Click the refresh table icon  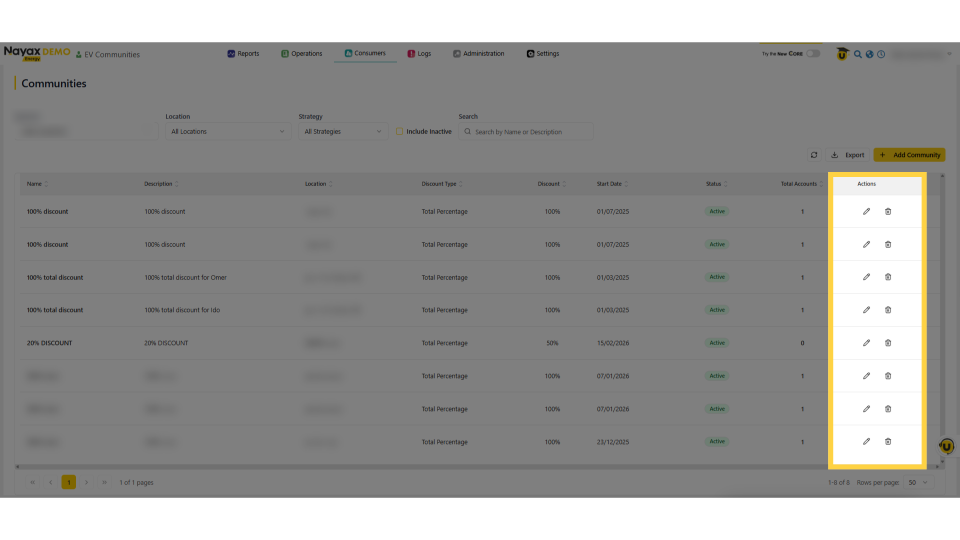814,155
